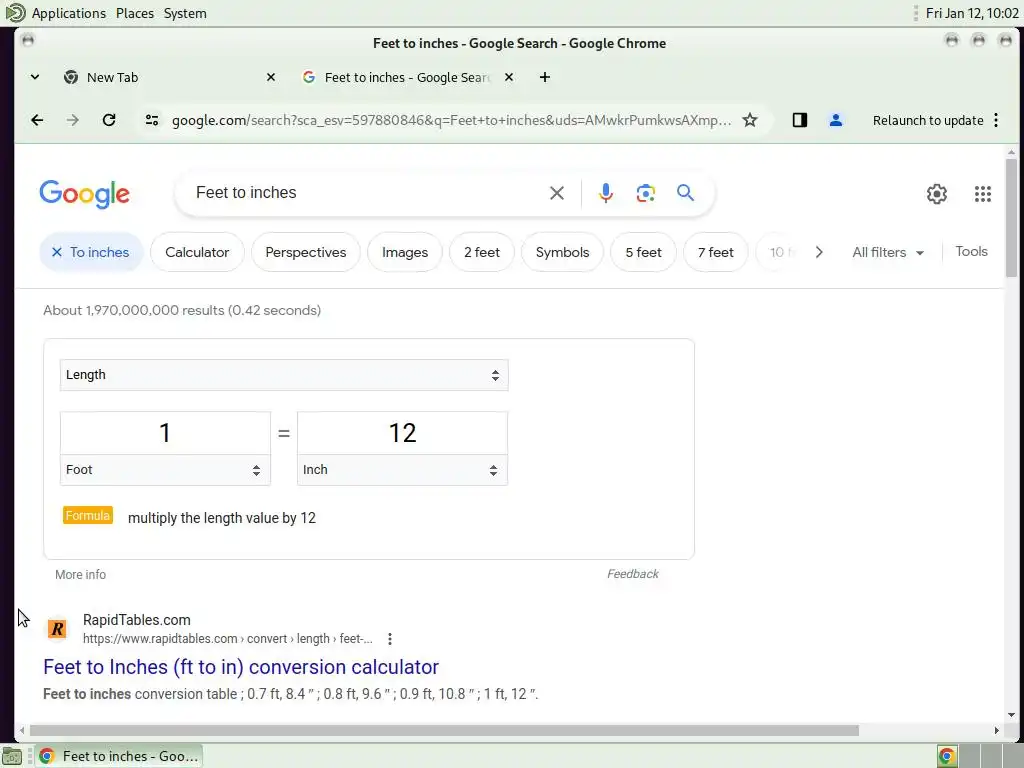The width and height of the screenshot is (1024, 768).
Task: Click the vertical page scrollbar
Action: coord(1011,217)
